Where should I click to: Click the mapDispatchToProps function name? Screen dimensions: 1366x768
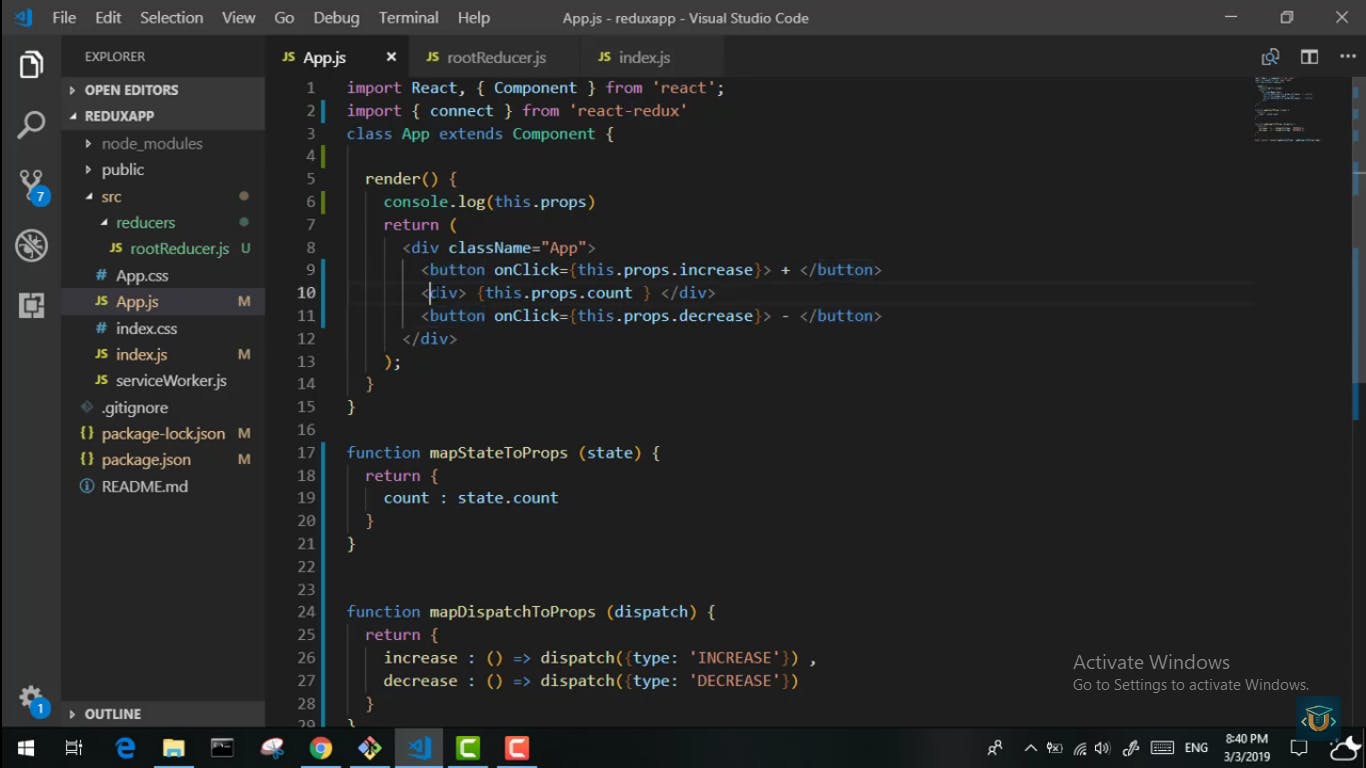512,612
